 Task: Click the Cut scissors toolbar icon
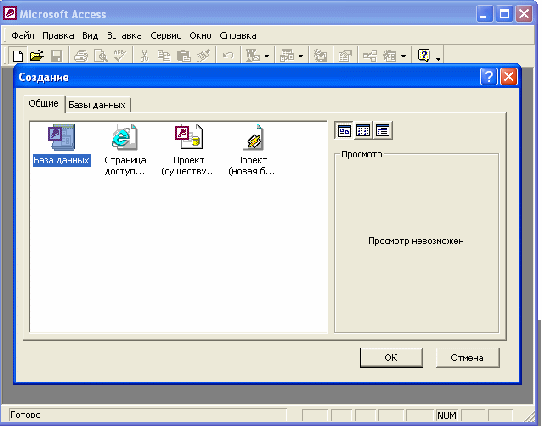click(x=144, y=56)
